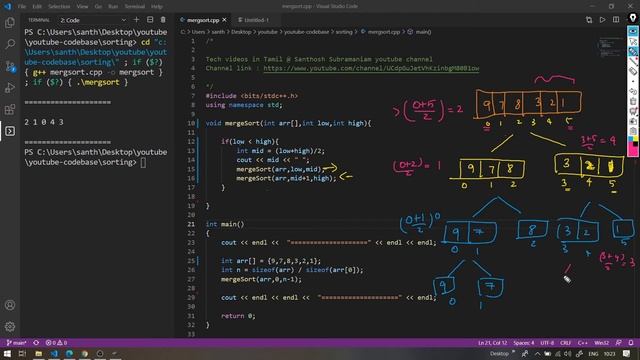Show hidden tray icons chevron

click(x=537, y=353)
